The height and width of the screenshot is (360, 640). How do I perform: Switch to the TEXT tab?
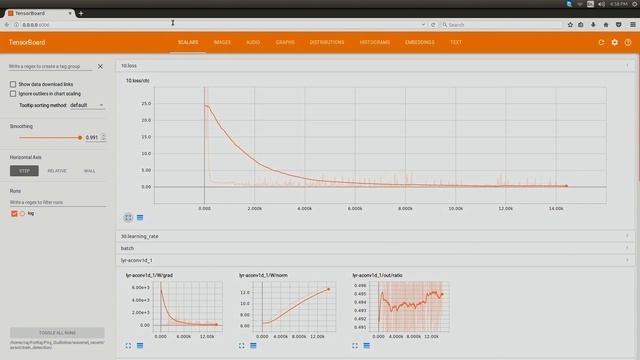[x=456, y=42]
